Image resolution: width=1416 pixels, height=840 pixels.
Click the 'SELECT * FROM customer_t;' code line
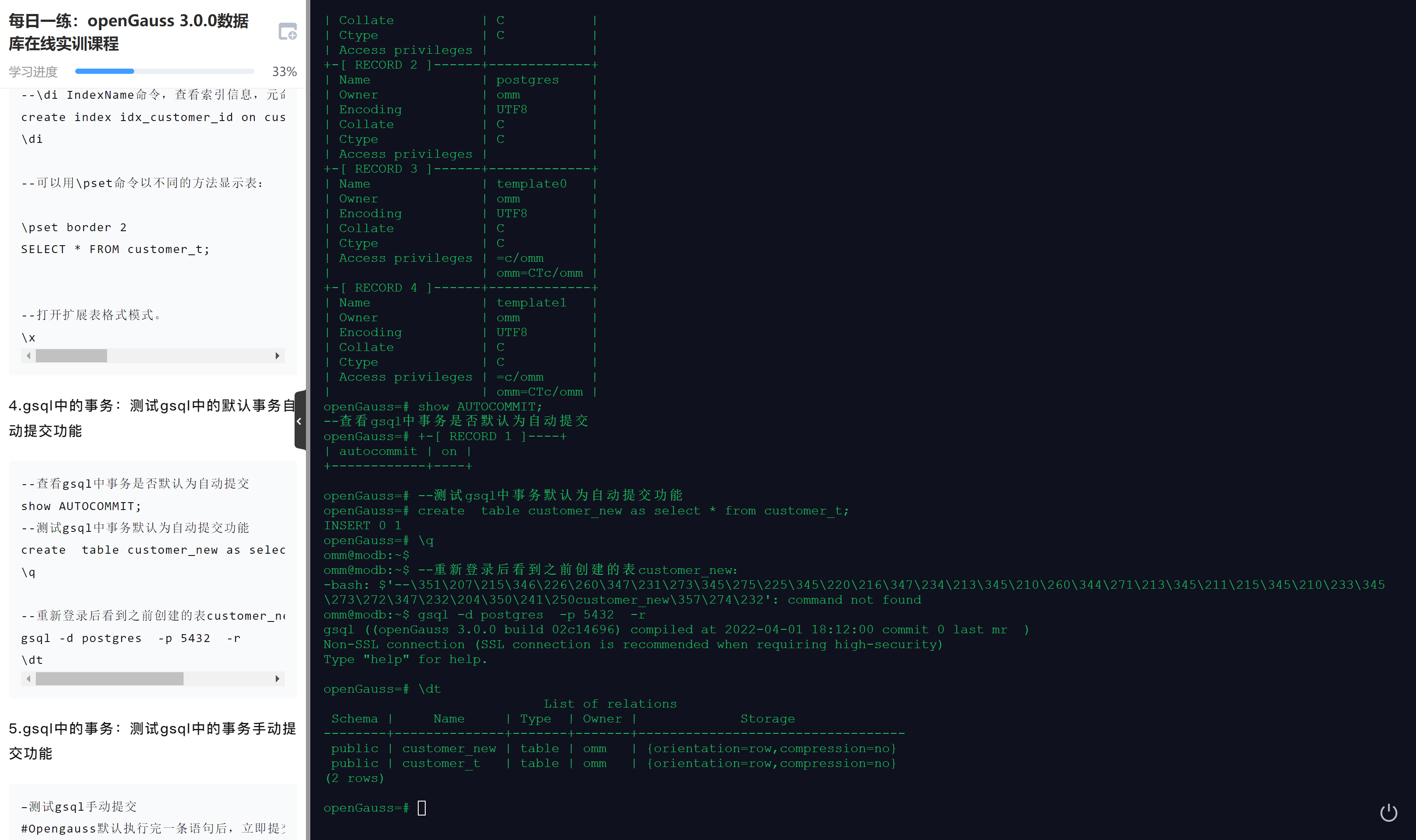115,249
